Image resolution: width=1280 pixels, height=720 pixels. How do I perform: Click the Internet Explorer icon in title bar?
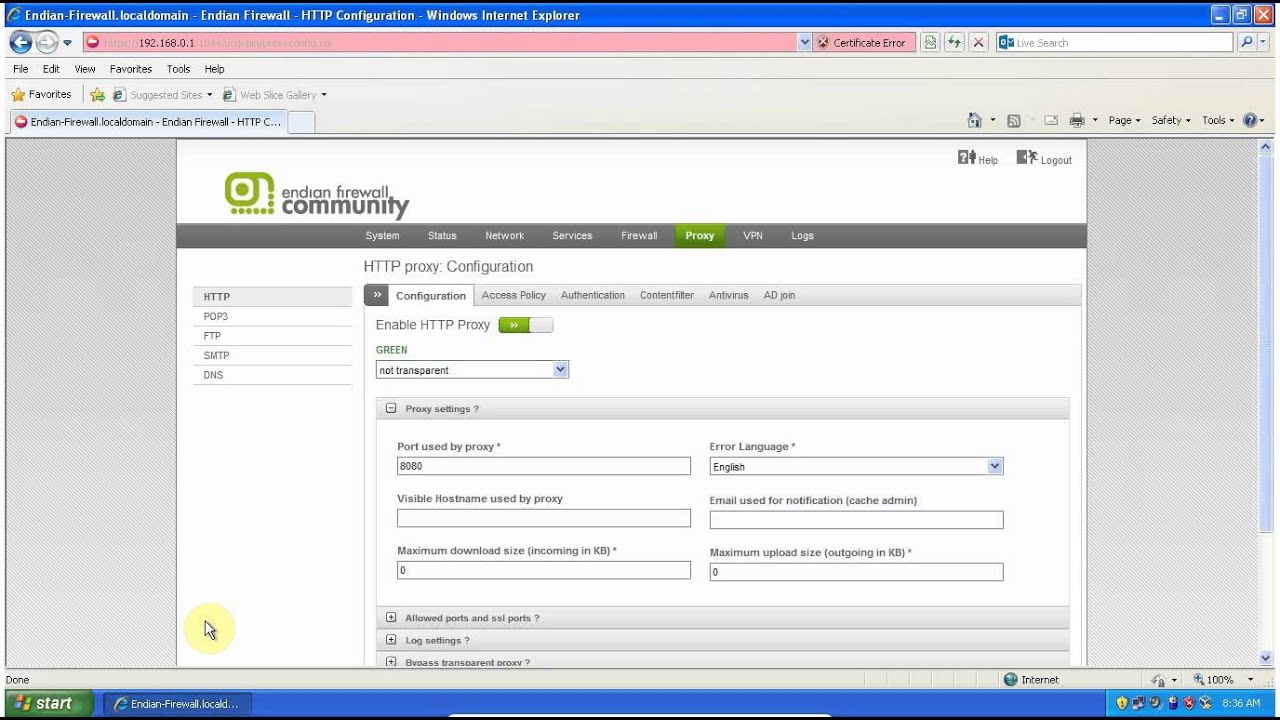[13, 15]
